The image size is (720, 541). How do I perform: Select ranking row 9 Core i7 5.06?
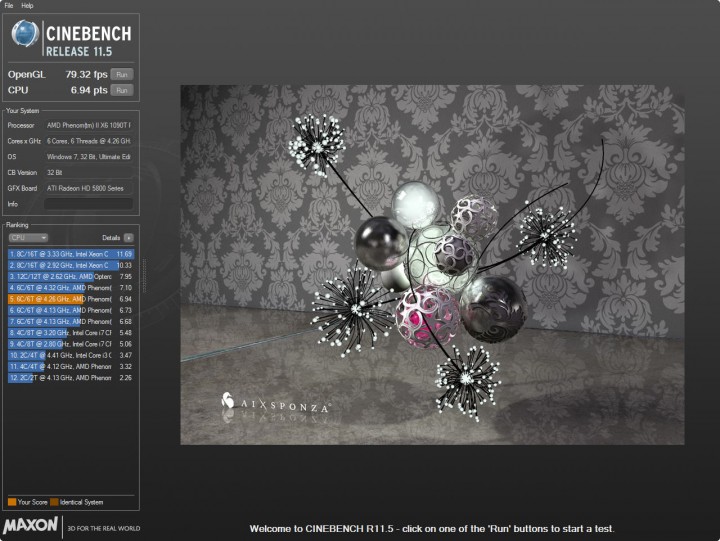pos(71,344)
